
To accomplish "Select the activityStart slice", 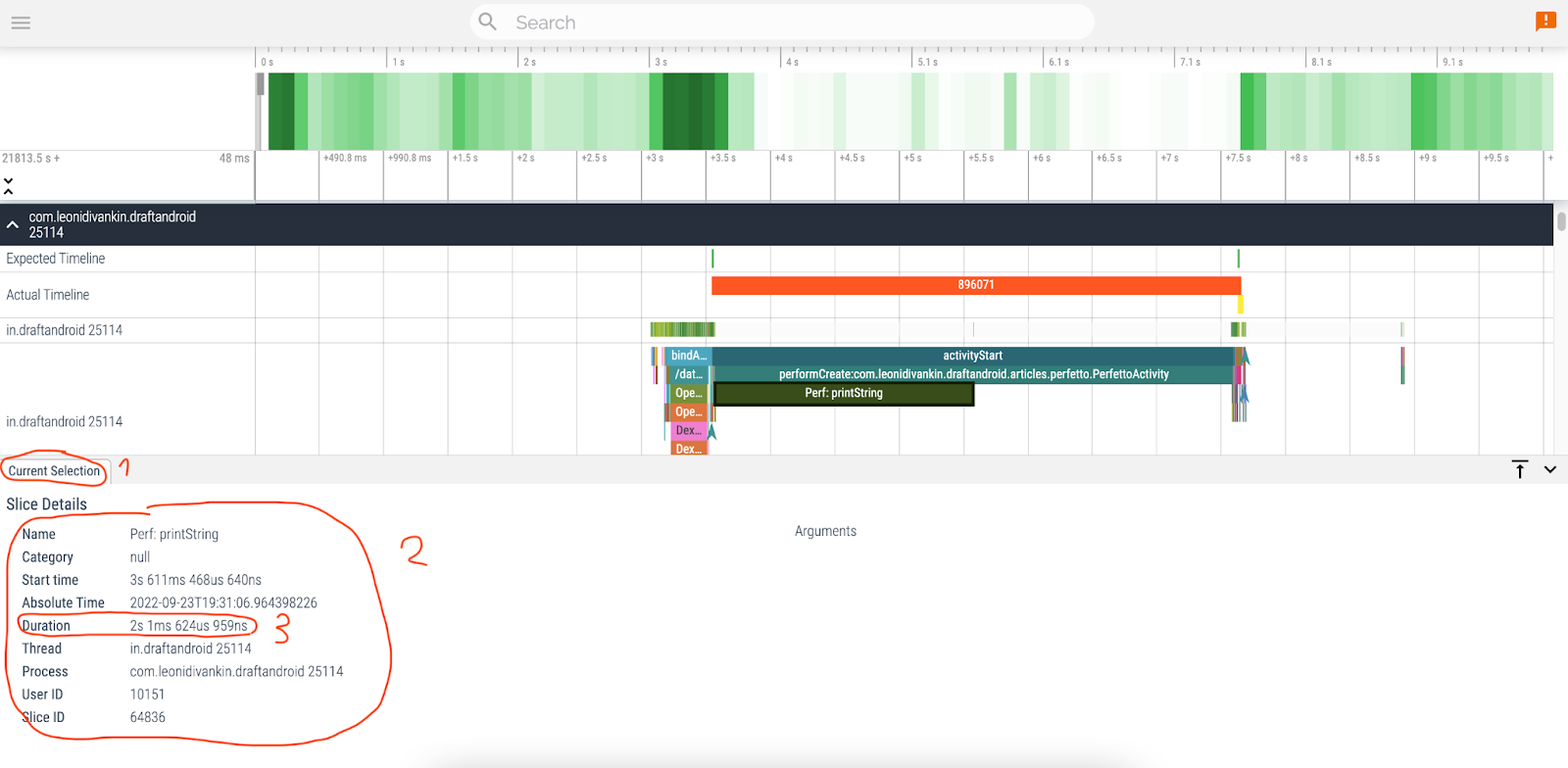I will click(971, 356).
